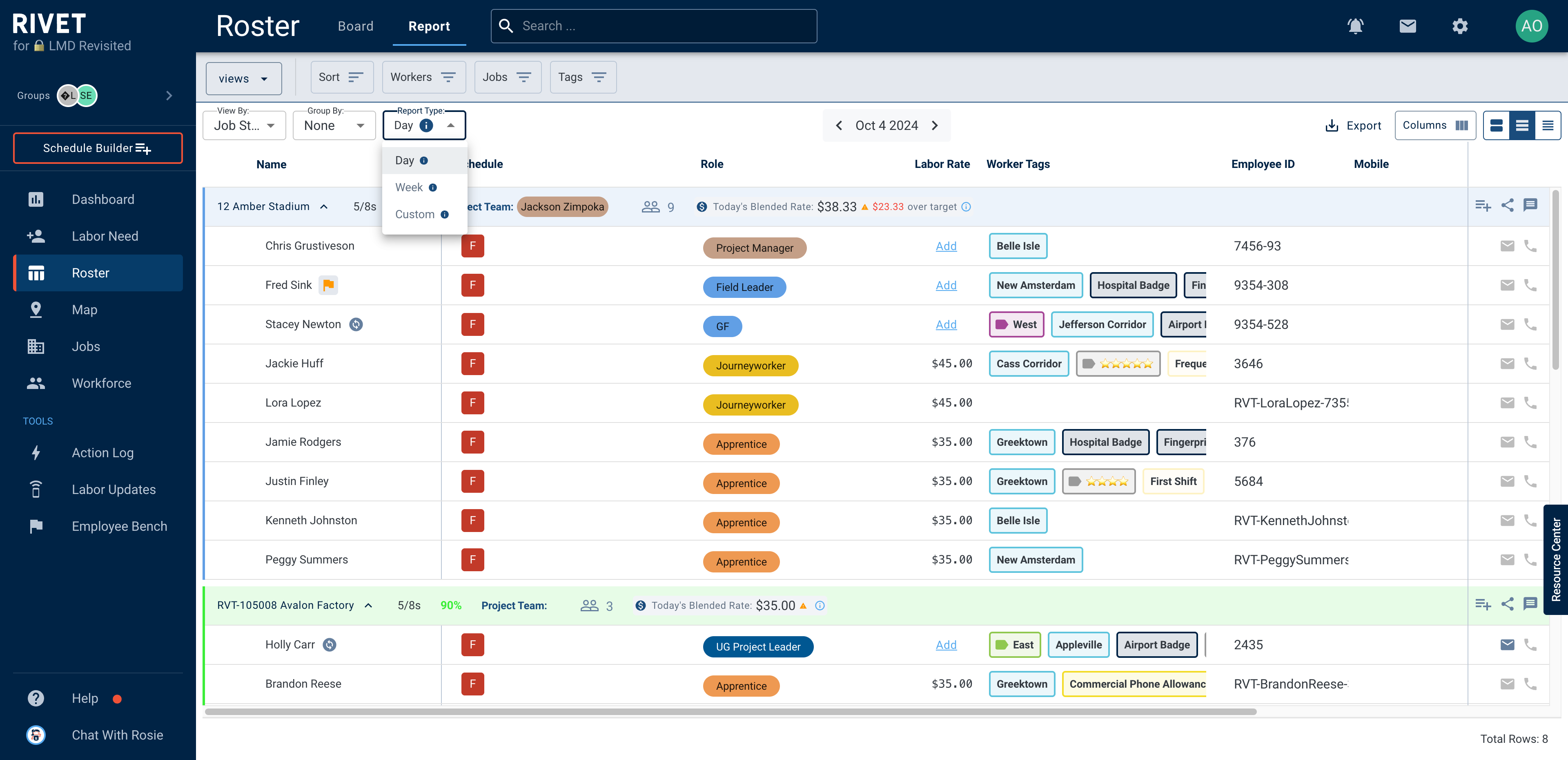Image resolution: width=1568 pixels, height=760 pixels.
Task: Click the orange flag beside Fred Sink
Action: tap(329, 285)
